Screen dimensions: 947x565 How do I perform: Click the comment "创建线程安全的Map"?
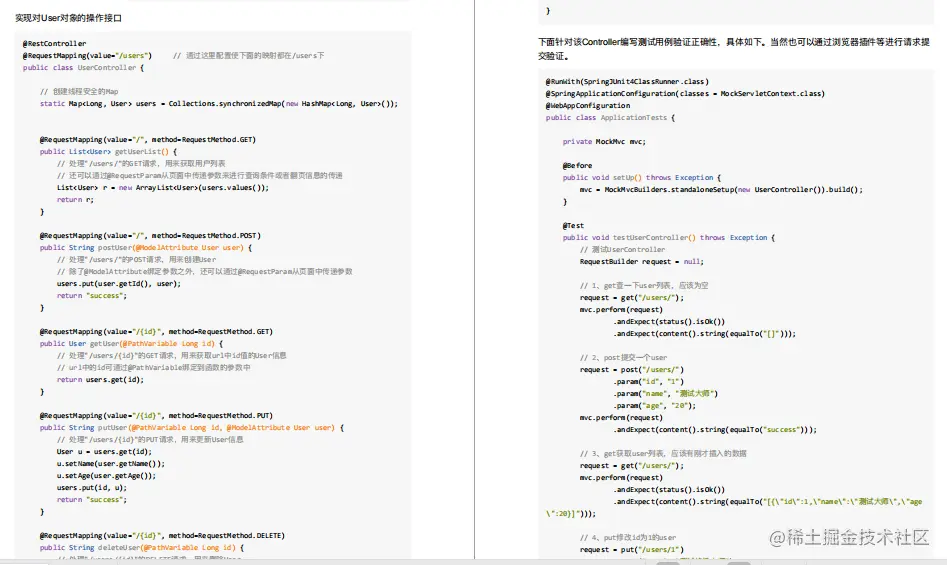tap(79, 92)
